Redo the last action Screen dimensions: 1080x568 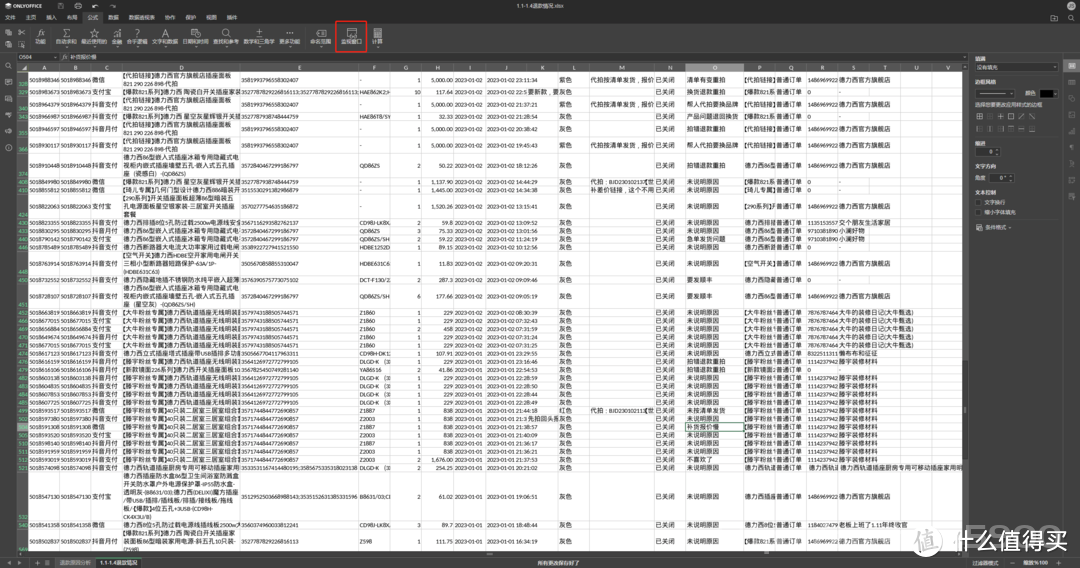(113, 6)
